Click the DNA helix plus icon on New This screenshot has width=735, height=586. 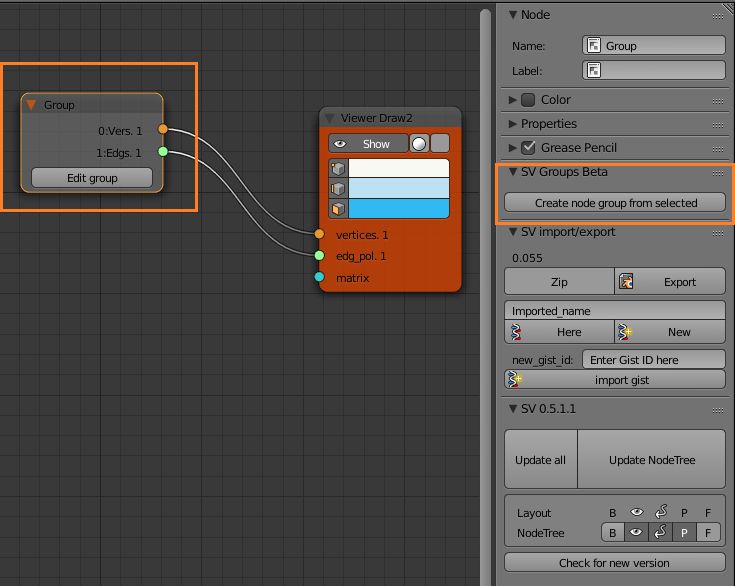point(624,332)
